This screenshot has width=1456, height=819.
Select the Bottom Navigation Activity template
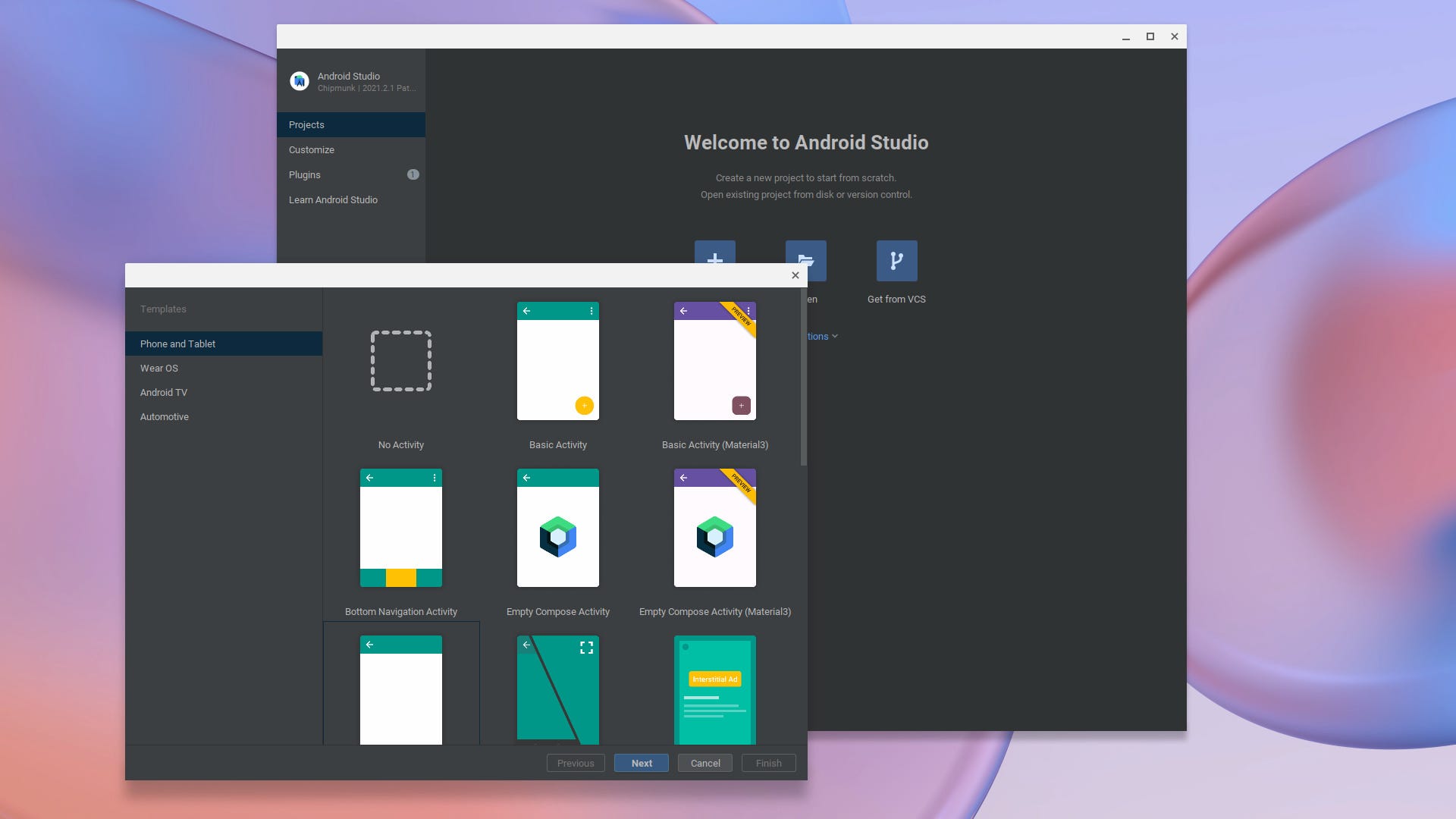click(401, 528)
